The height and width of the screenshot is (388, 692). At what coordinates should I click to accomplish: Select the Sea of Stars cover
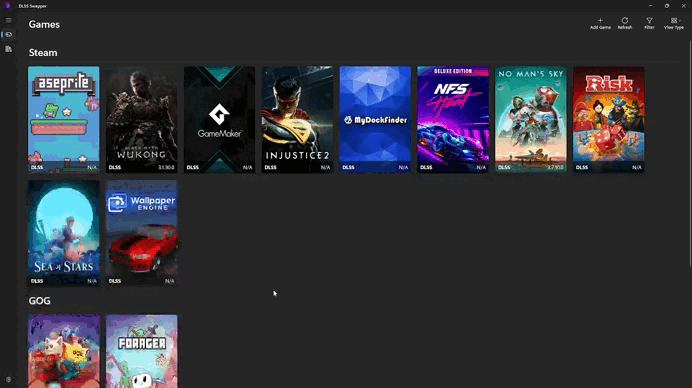[64, 233]
